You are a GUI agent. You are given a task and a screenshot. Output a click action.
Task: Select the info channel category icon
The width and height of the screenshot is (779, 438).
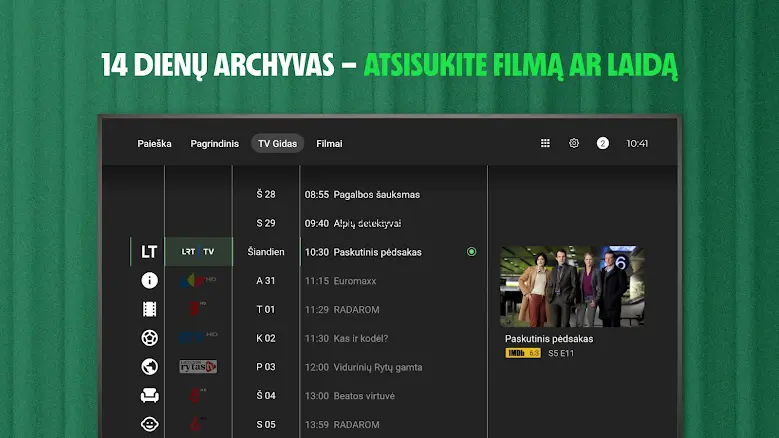pos(150,281)
